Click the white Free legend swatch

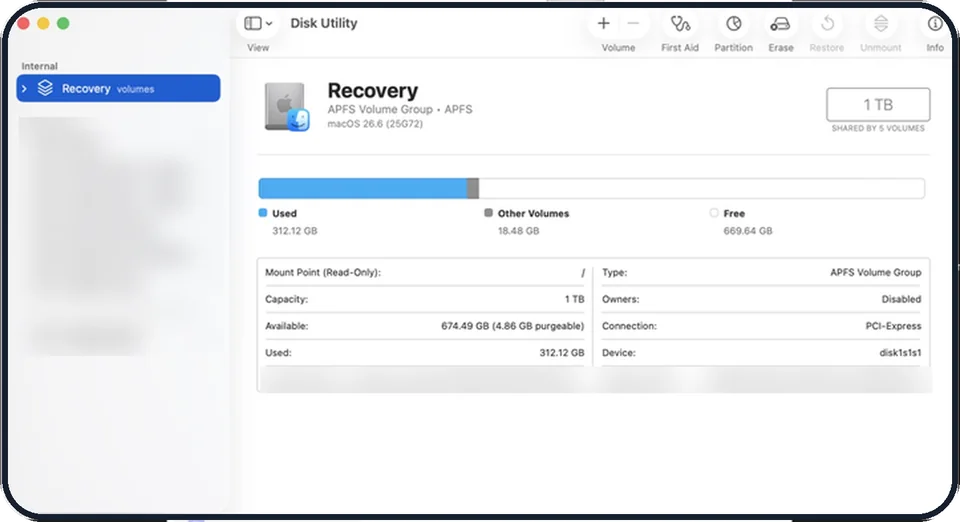point(714,213)
